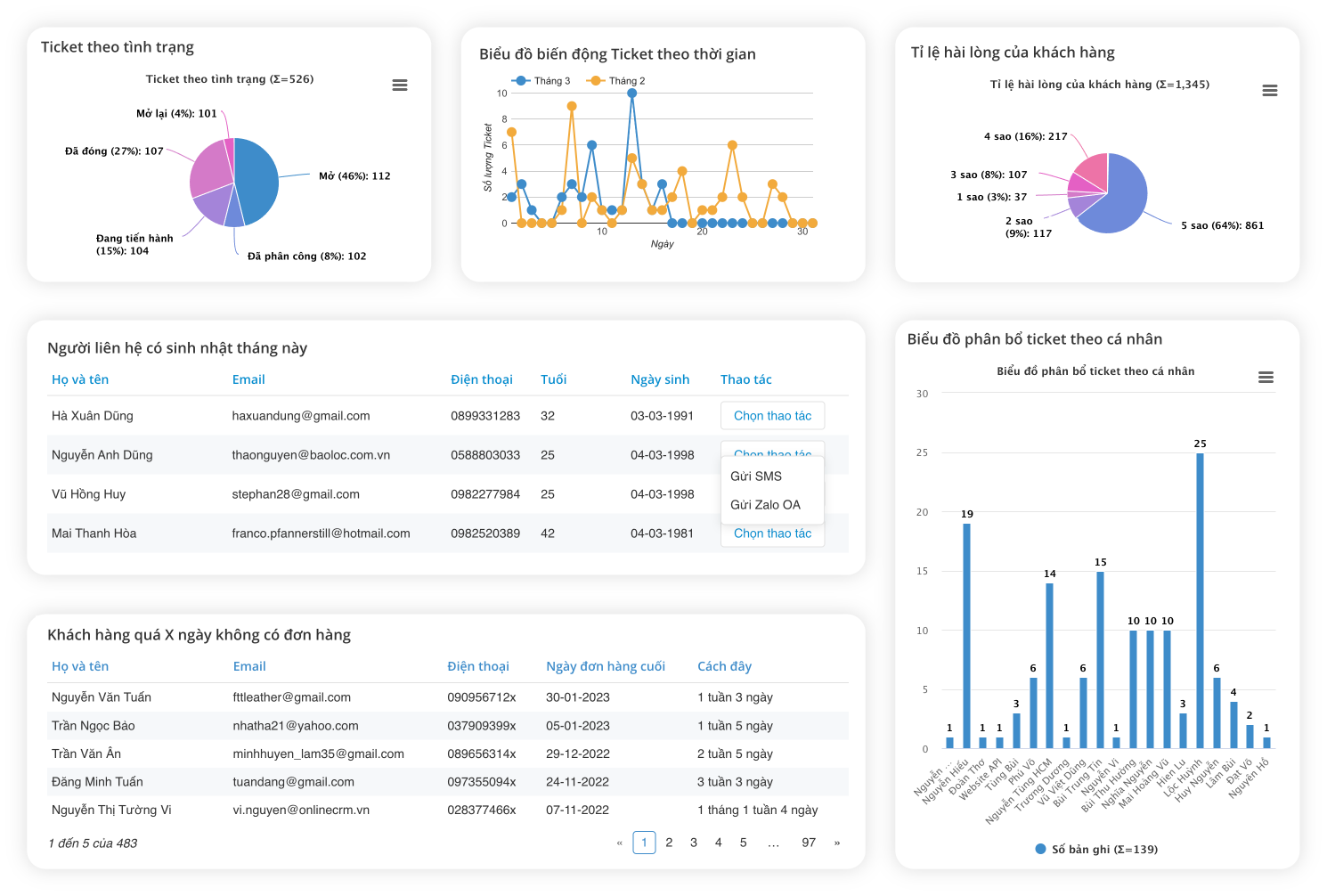Open the customer satisfaction chart hamburger menu
The image size is (1327, 896).
click(1270, 91)
